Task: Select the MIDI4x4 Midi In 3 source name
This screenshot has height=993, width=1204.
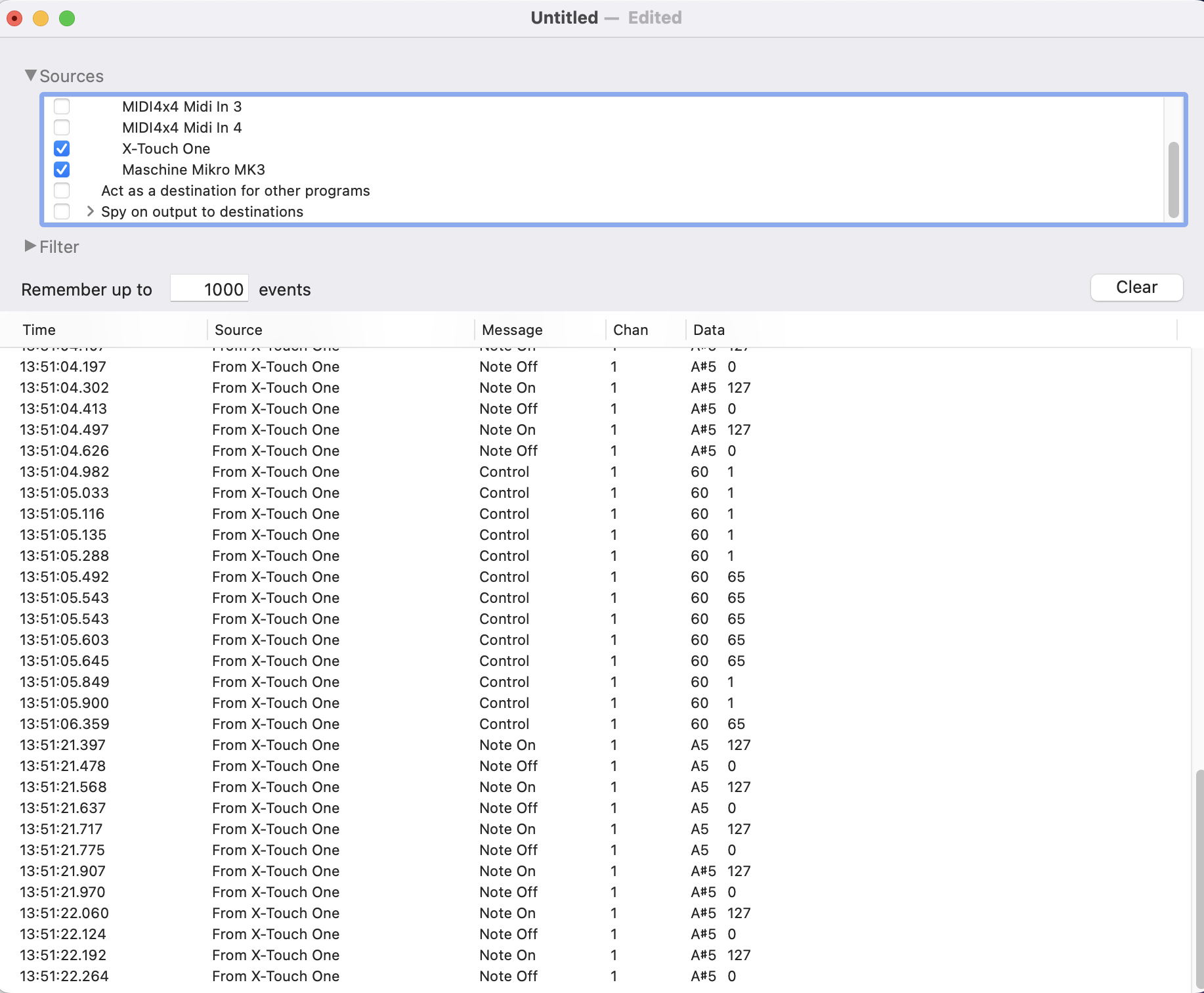Action: pyautogui.click(x=182, y=106)
